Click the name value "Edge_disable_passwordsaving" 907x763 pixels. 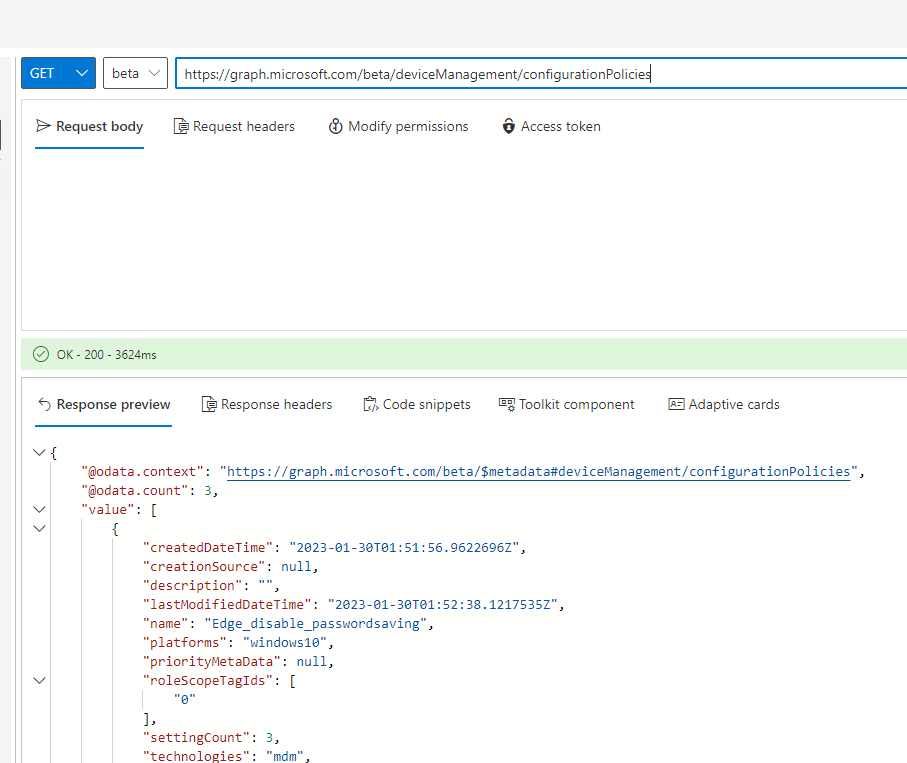tap(316, 624)
